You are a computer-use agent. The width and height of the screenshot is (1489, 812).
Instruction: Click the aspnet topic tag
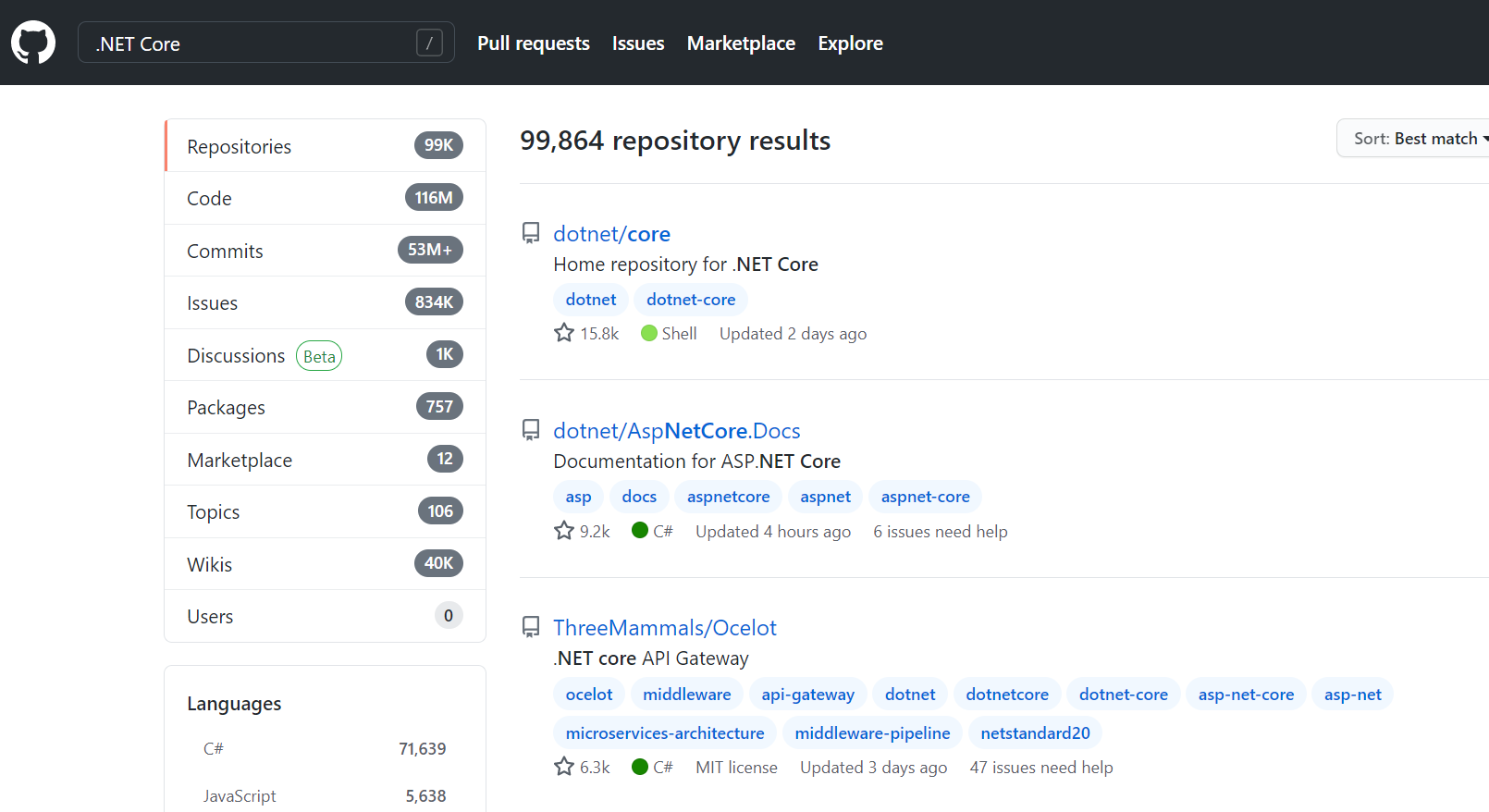[825, 497]
